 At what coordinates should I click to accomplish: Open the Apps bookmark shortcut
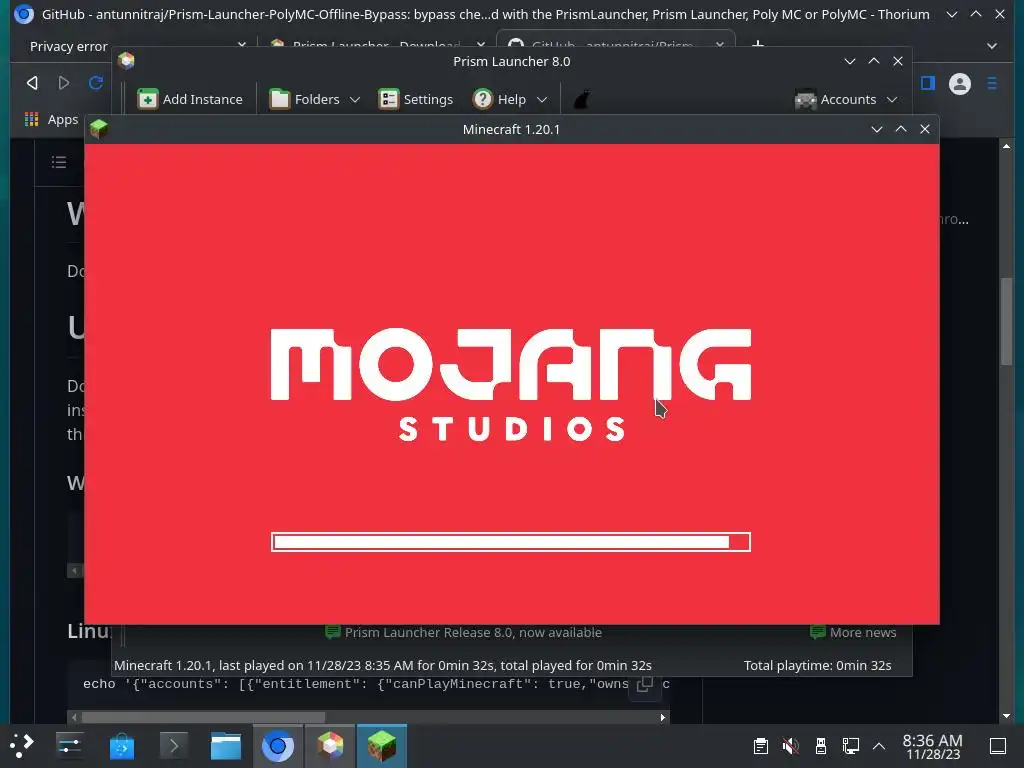[52, 120]
